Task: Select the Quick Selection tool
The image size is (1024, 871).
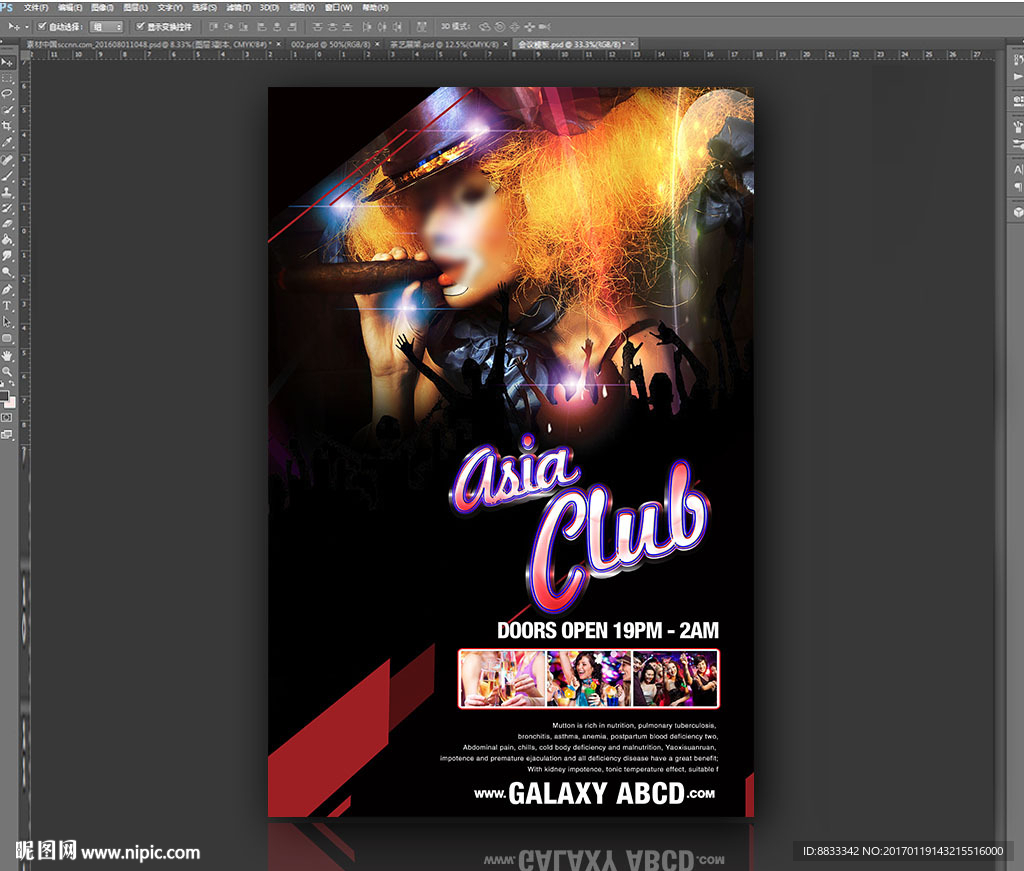Action: [7, 110]
